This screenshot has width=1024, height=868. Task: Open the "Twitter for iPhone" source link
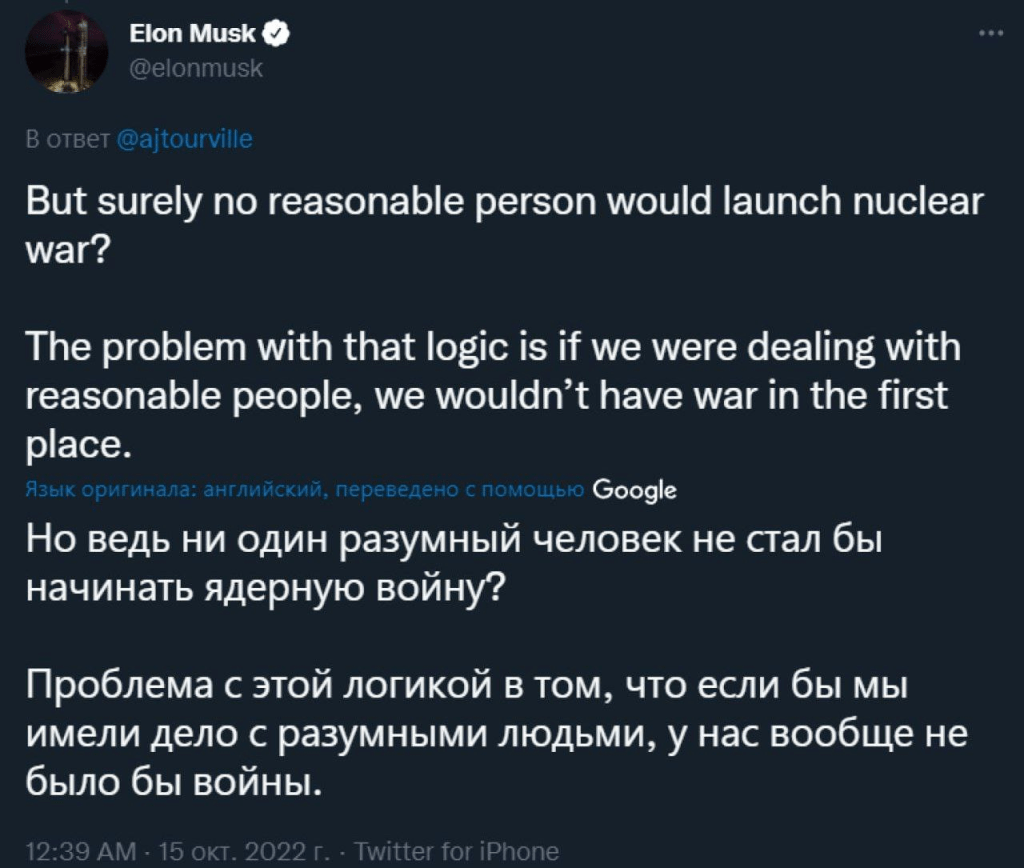click(461, 851)
